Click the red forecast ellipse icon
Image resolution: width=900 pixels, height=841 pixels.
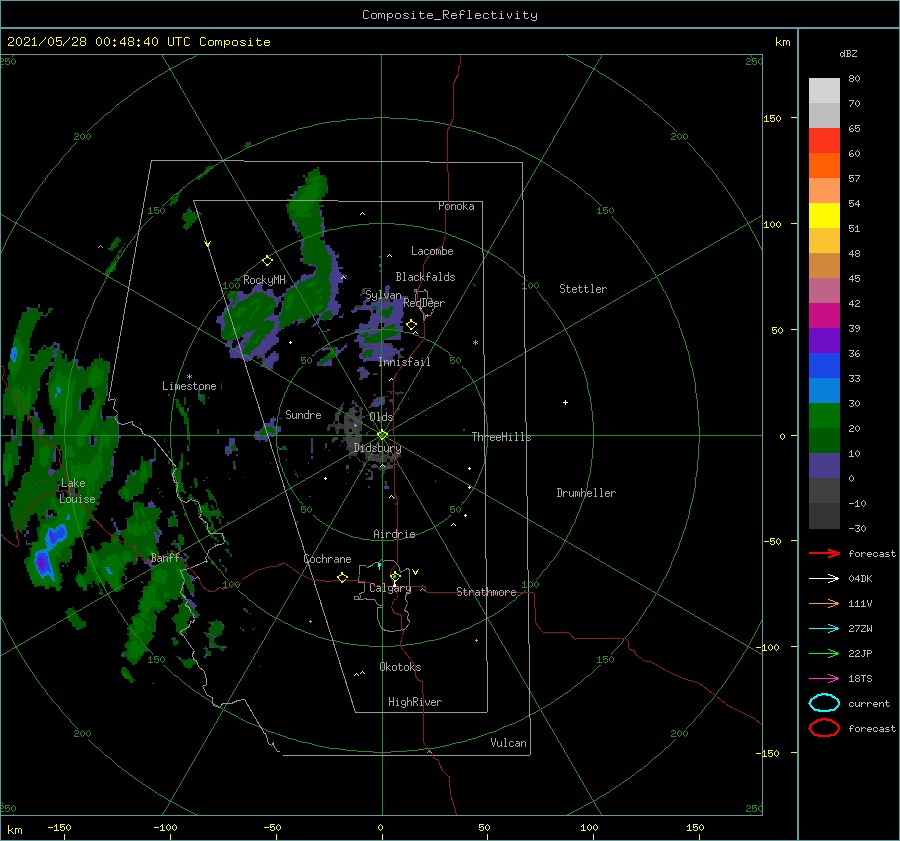[x=824, y=728]
